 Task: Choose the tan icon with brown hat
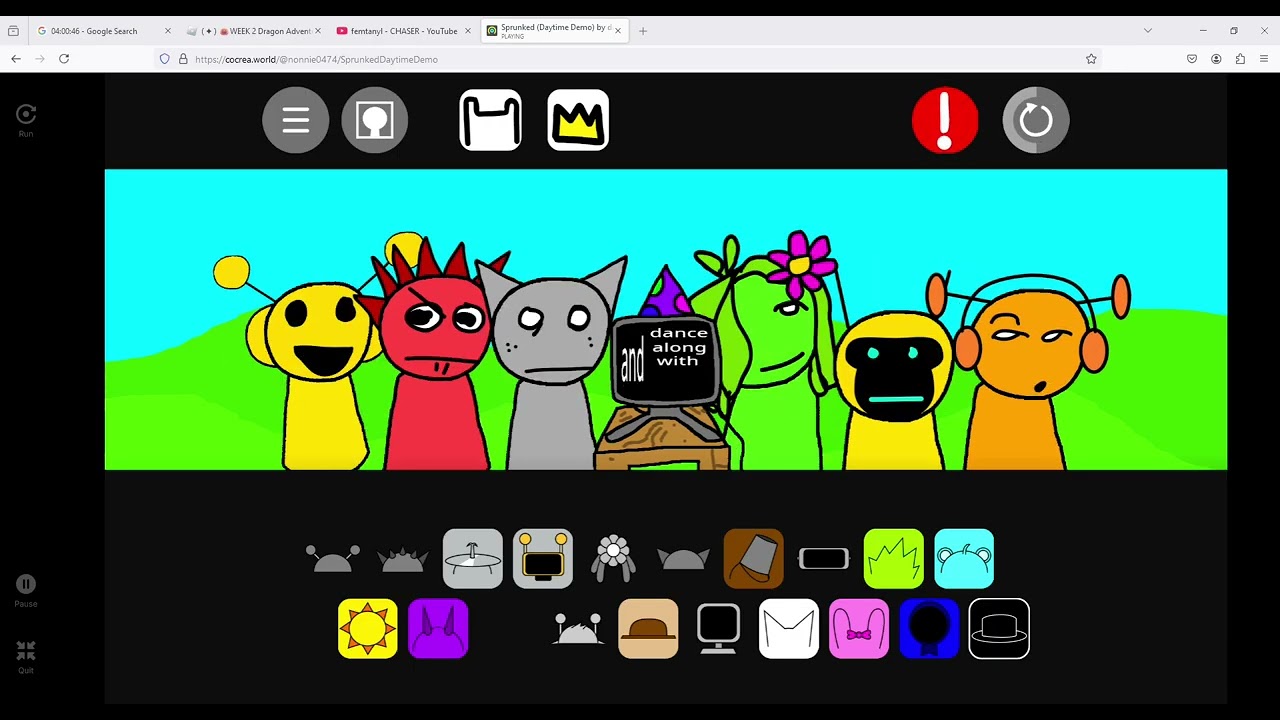pyautogui.click(x=648, y=629)
